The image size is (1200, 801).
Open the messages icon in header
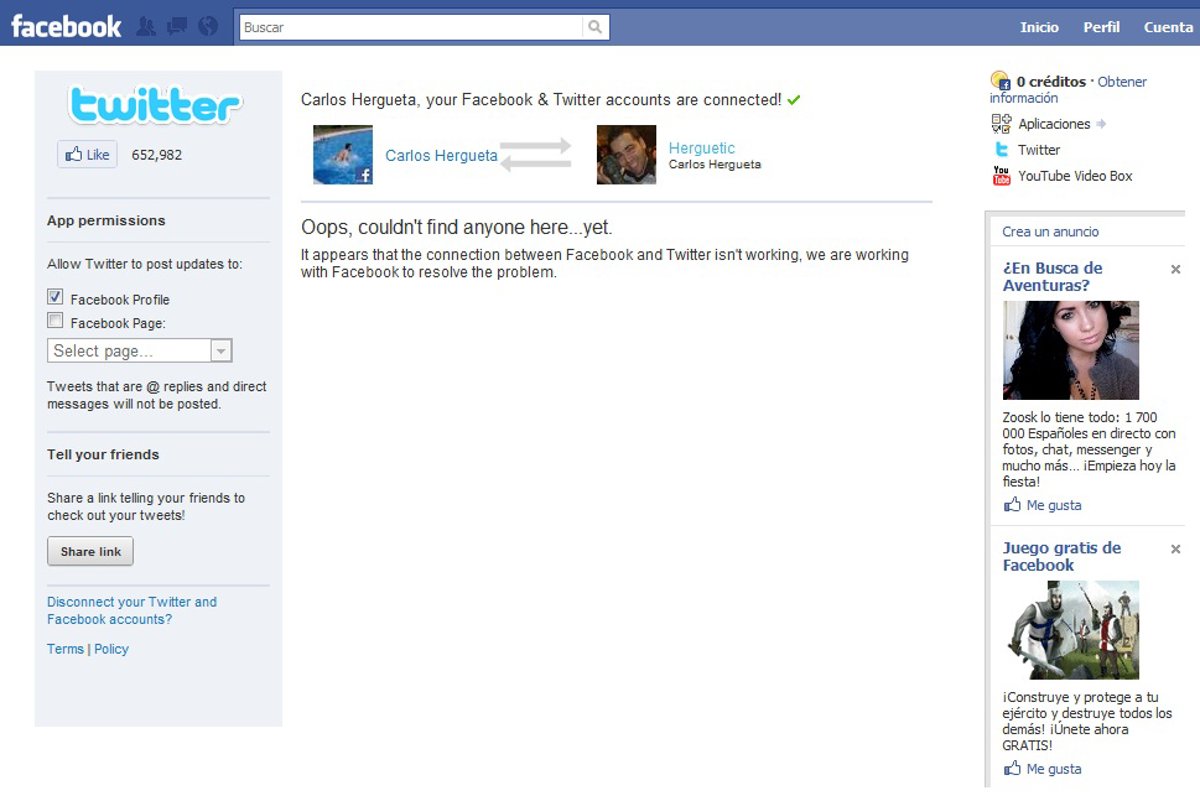point(177,27)
